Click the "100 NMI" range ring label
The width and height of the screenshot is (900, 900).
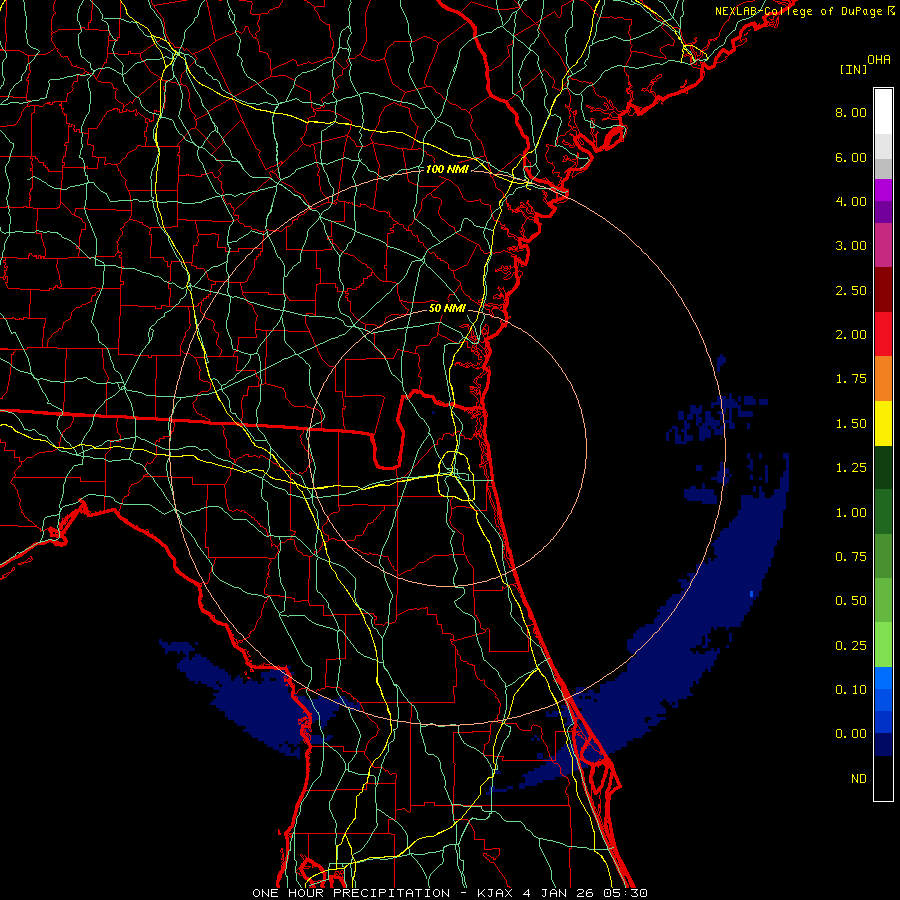[x=447, y=169]
